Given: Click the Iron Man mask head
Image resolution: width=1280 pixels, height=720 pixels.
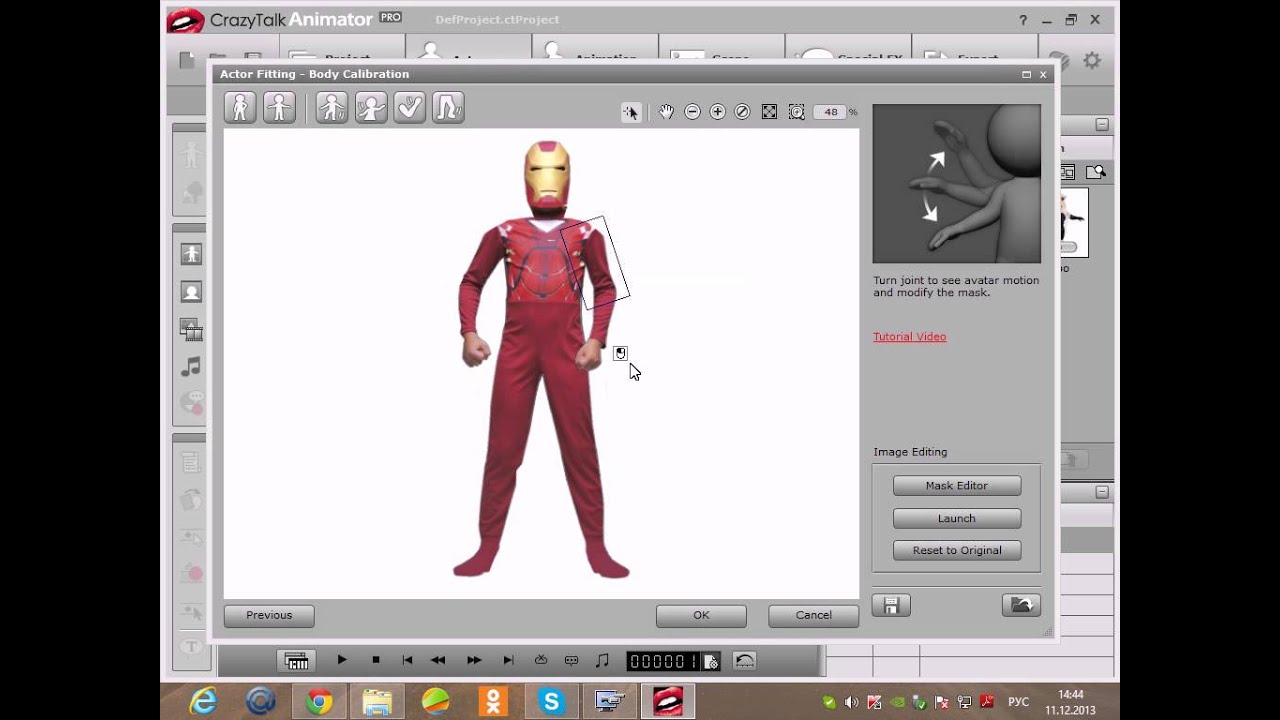Looking at the screenshot, I should coord(547,176).
